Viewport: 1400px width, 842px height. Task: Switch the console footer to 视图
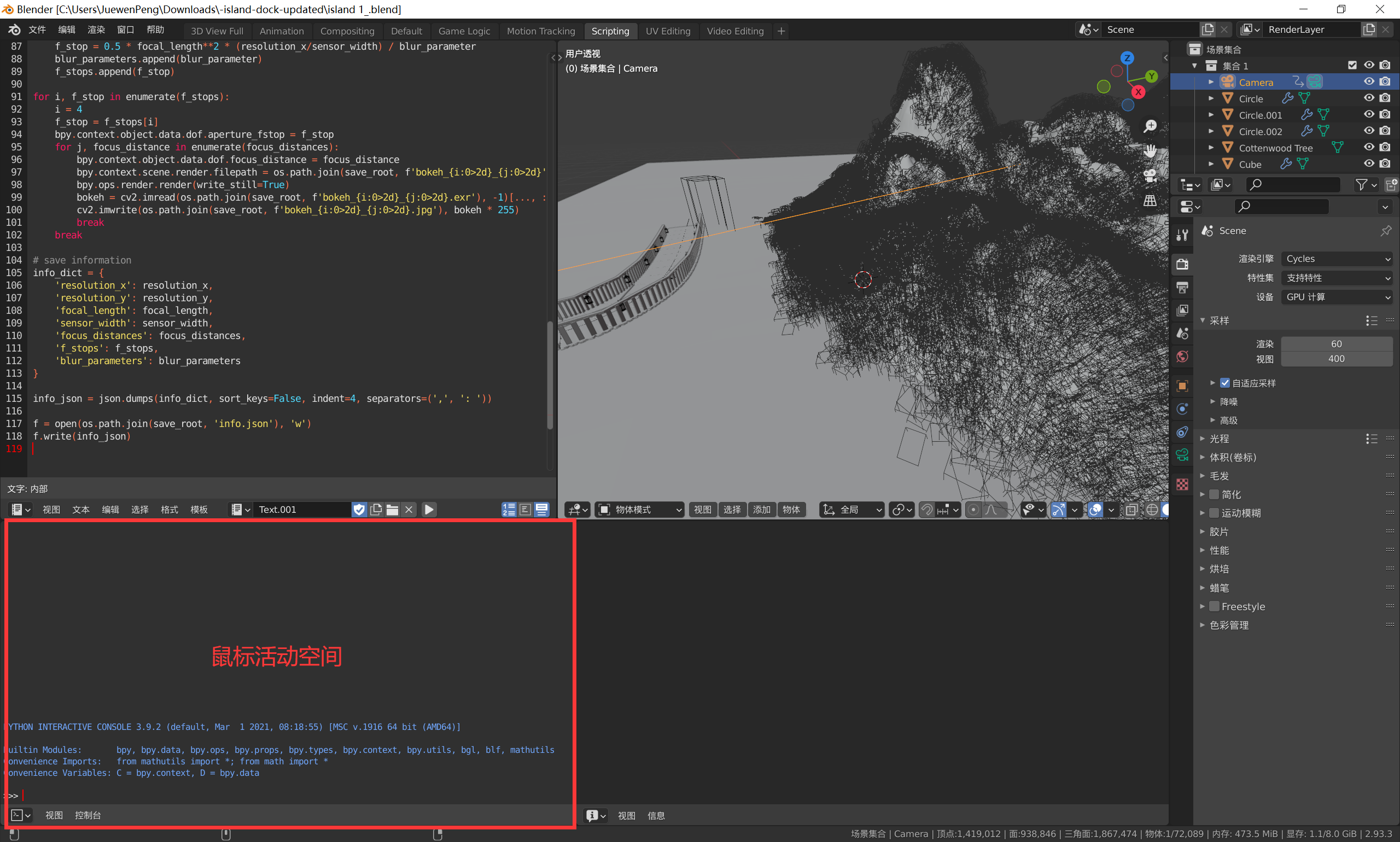54,815
